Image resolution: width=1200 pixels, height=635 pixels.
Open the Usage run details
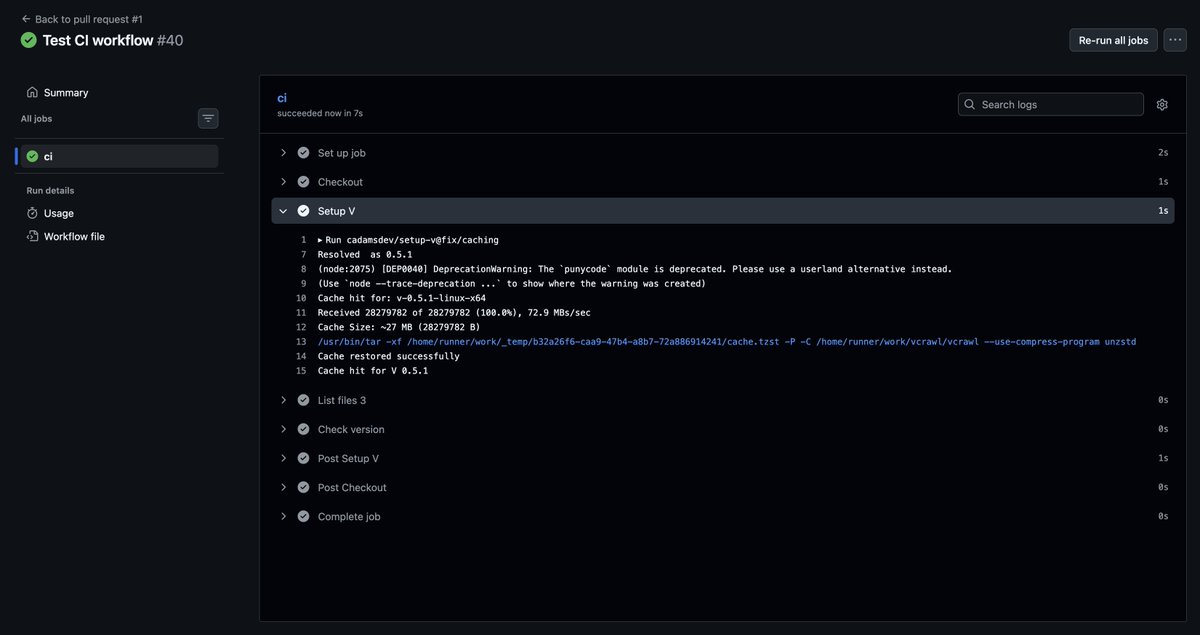tap(59, 213)
